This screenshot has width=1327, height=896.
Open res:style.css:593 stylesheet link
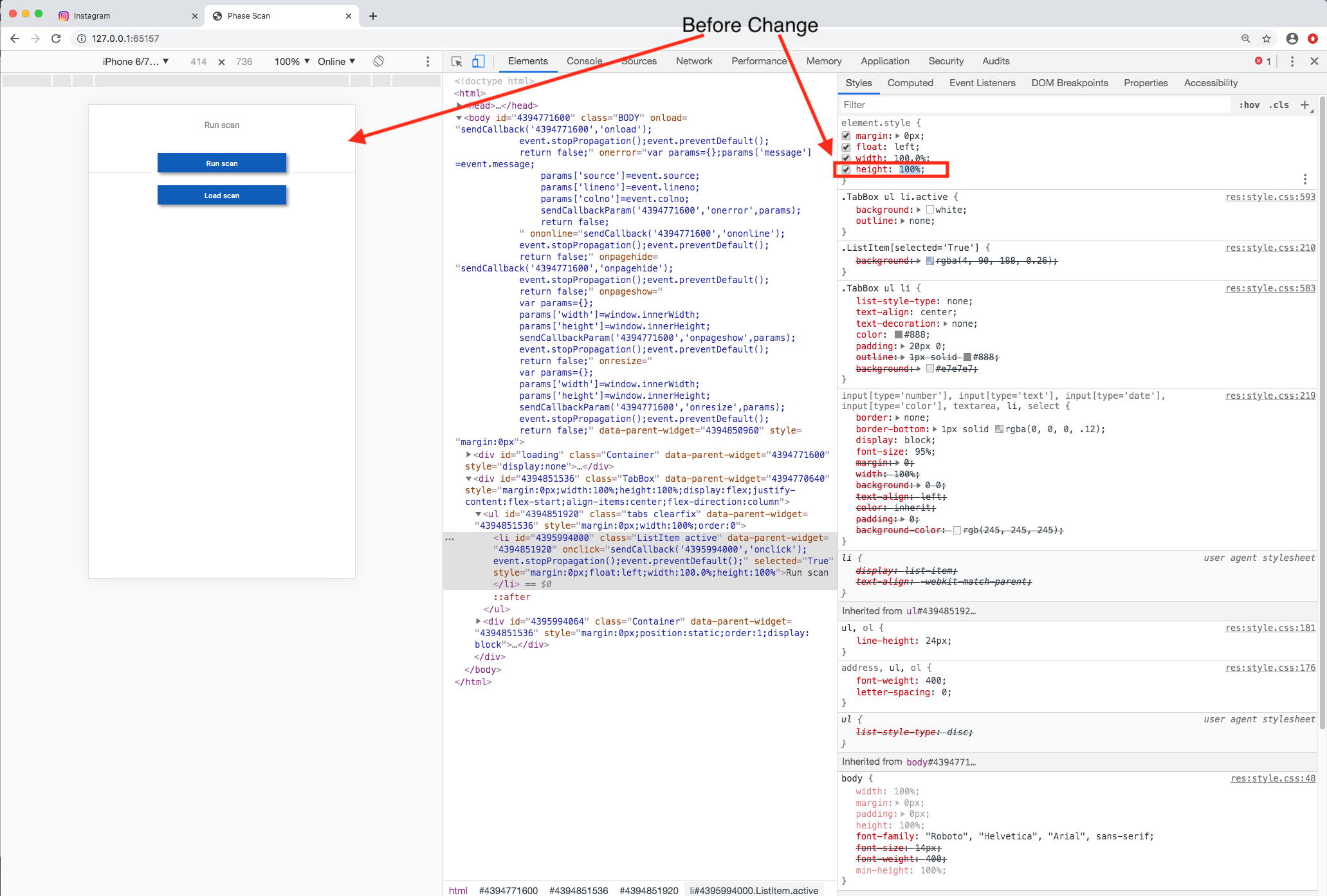click(1269, 197)
